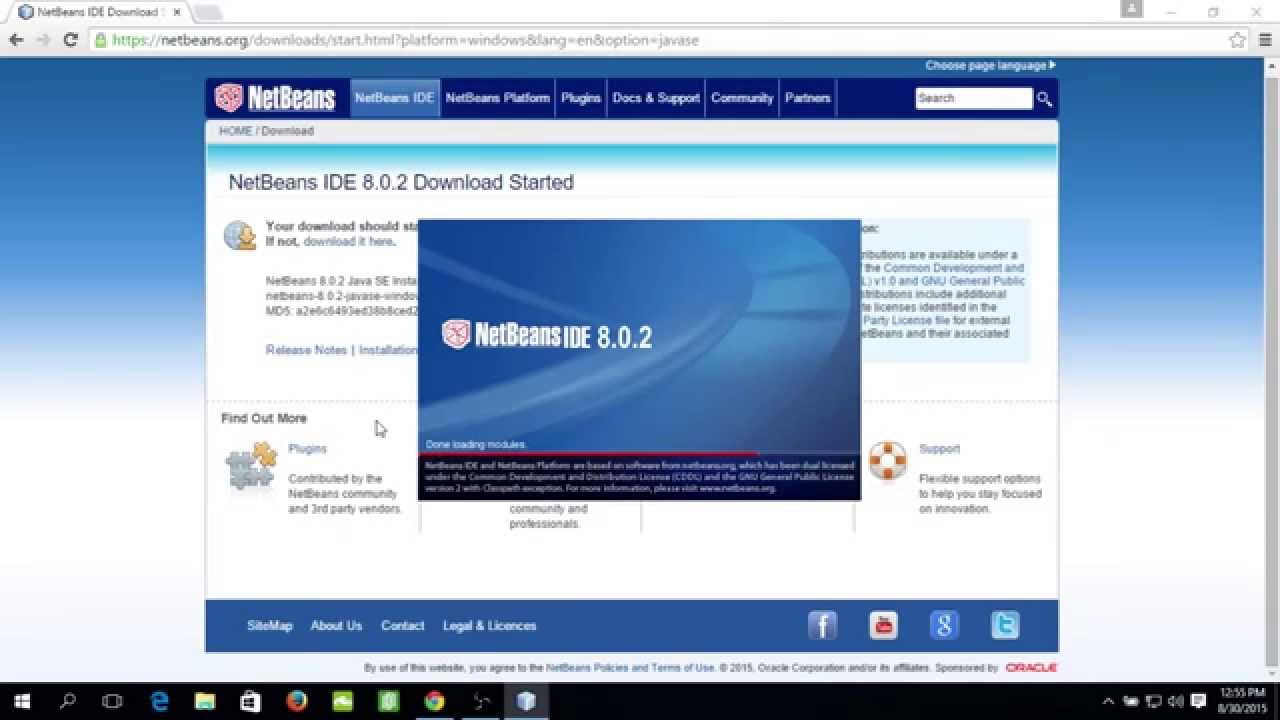Open the Contact footer link
The image size is (1280, 720).
402,626
